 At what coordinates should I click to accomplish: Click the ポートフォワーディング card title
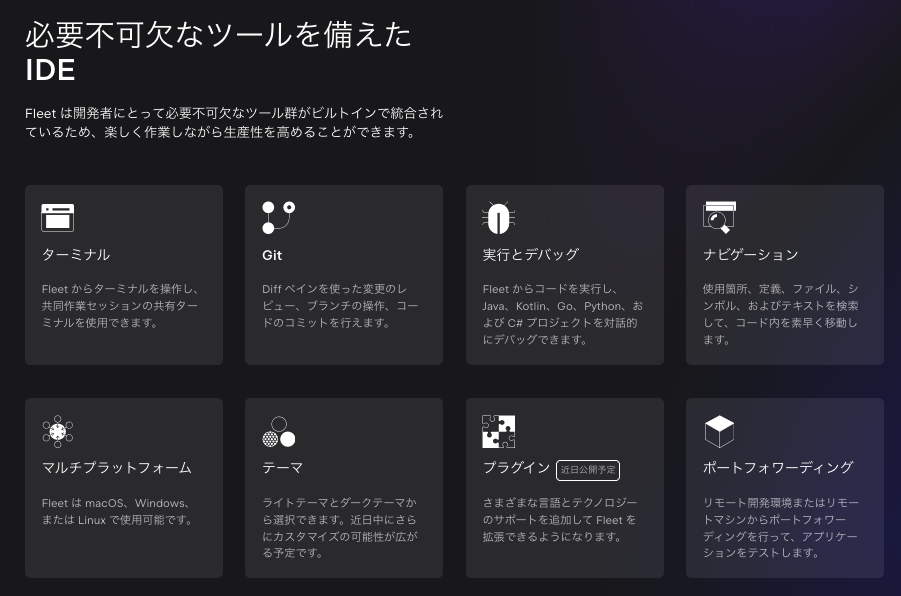click(778, 468)
